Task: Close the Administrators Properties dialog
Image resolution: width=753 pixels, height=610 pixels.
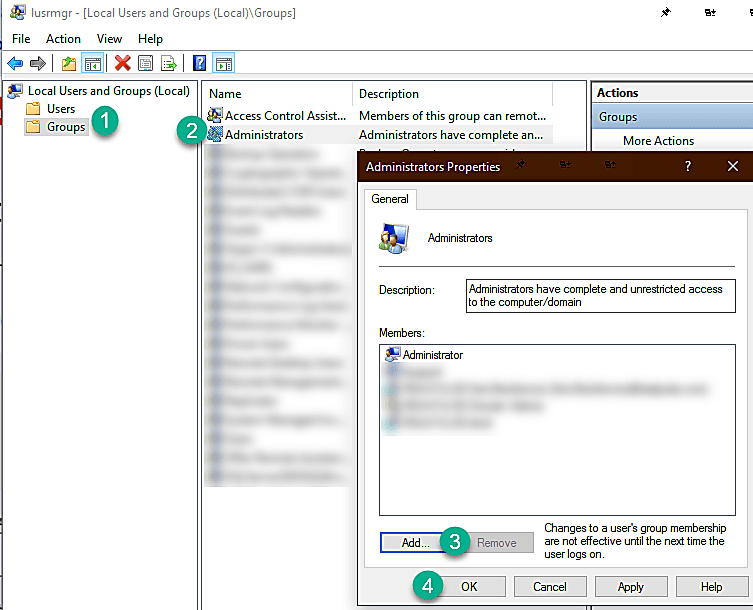Action: pos(733,166)
